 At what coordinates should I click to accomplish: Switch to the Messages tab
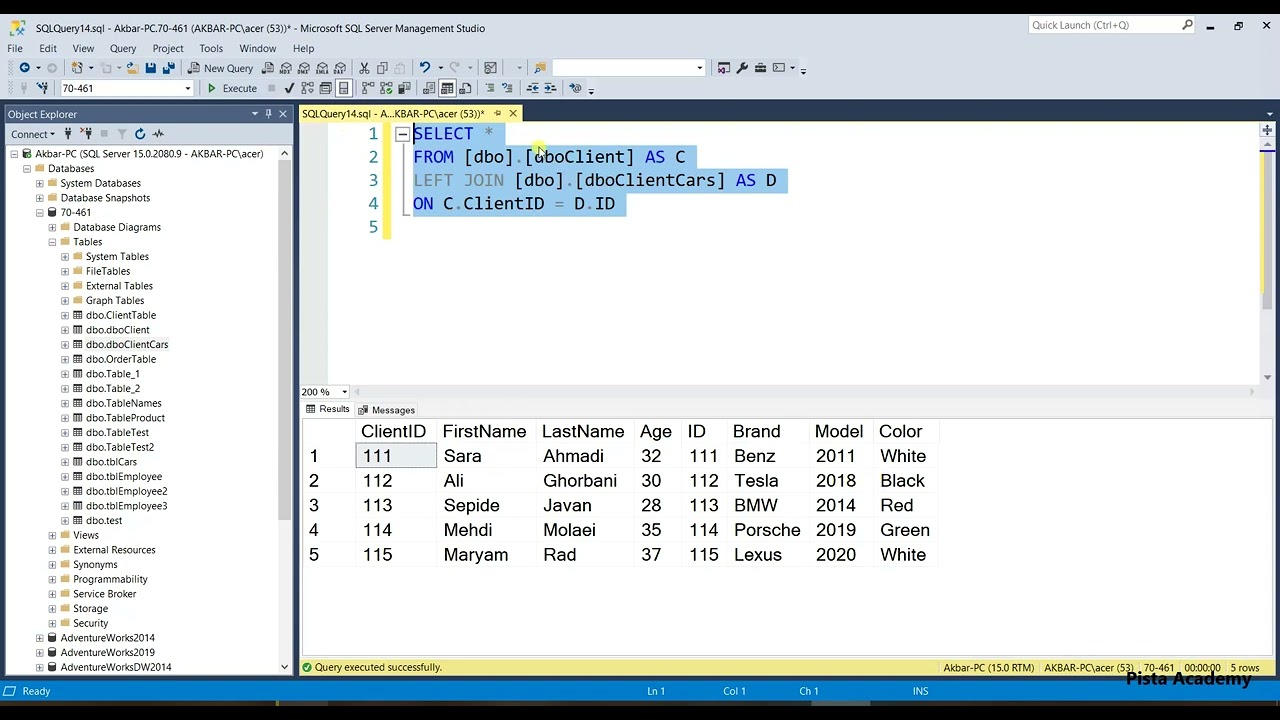[x=386, y=410]
